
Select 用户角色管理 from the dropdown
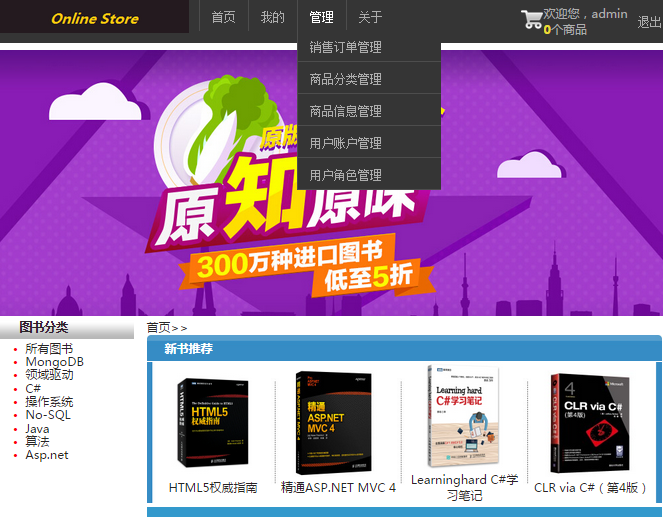click(369, 175)
